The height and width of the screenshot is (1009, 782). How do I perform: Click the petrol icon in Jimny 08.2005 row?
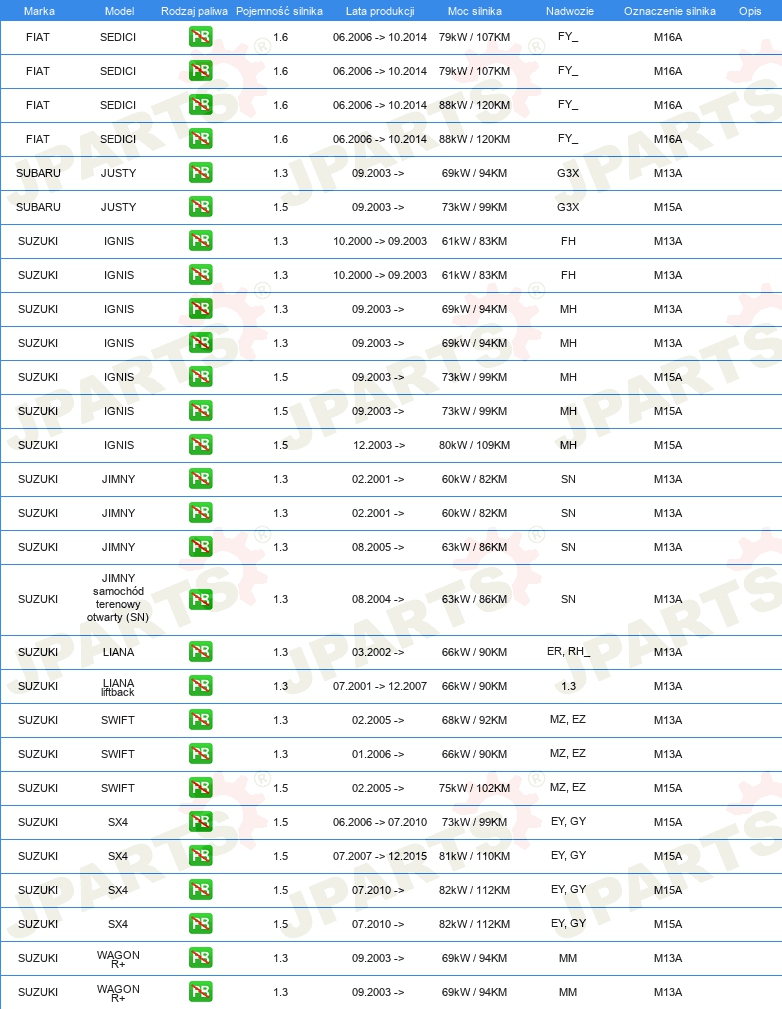201,547
